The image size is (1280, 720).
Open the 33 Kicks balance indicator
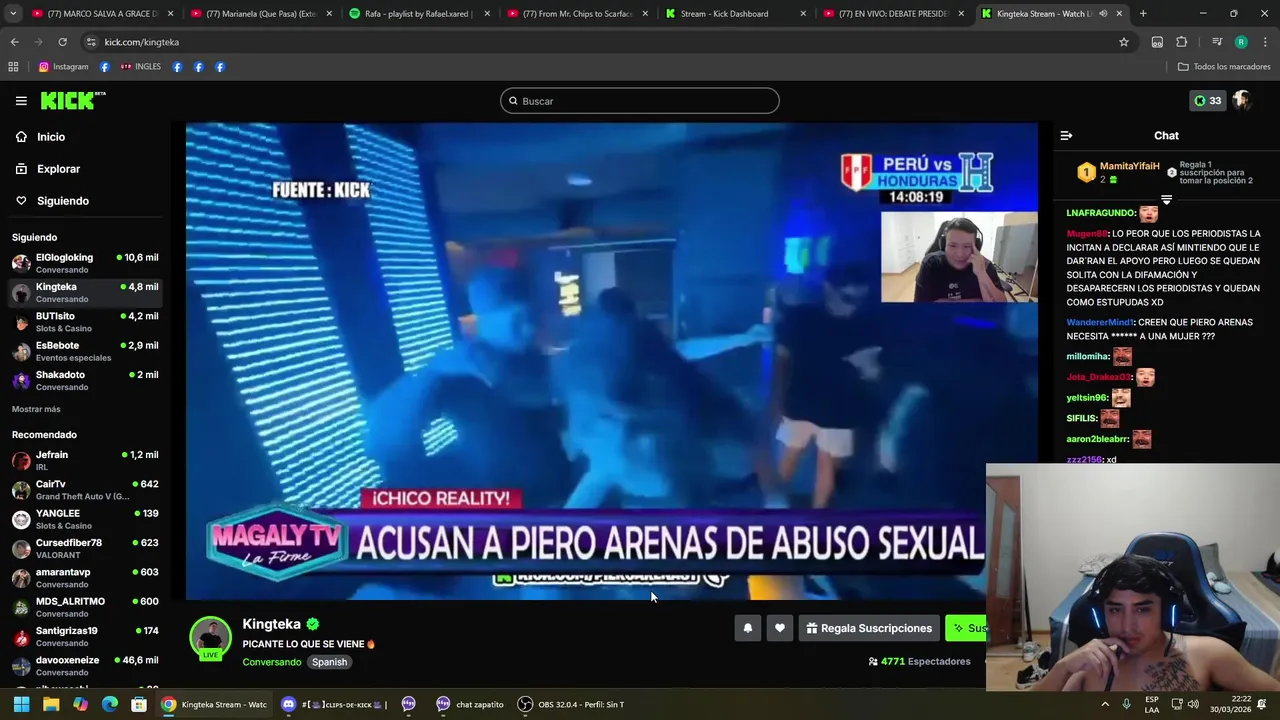pos(1207,101)
